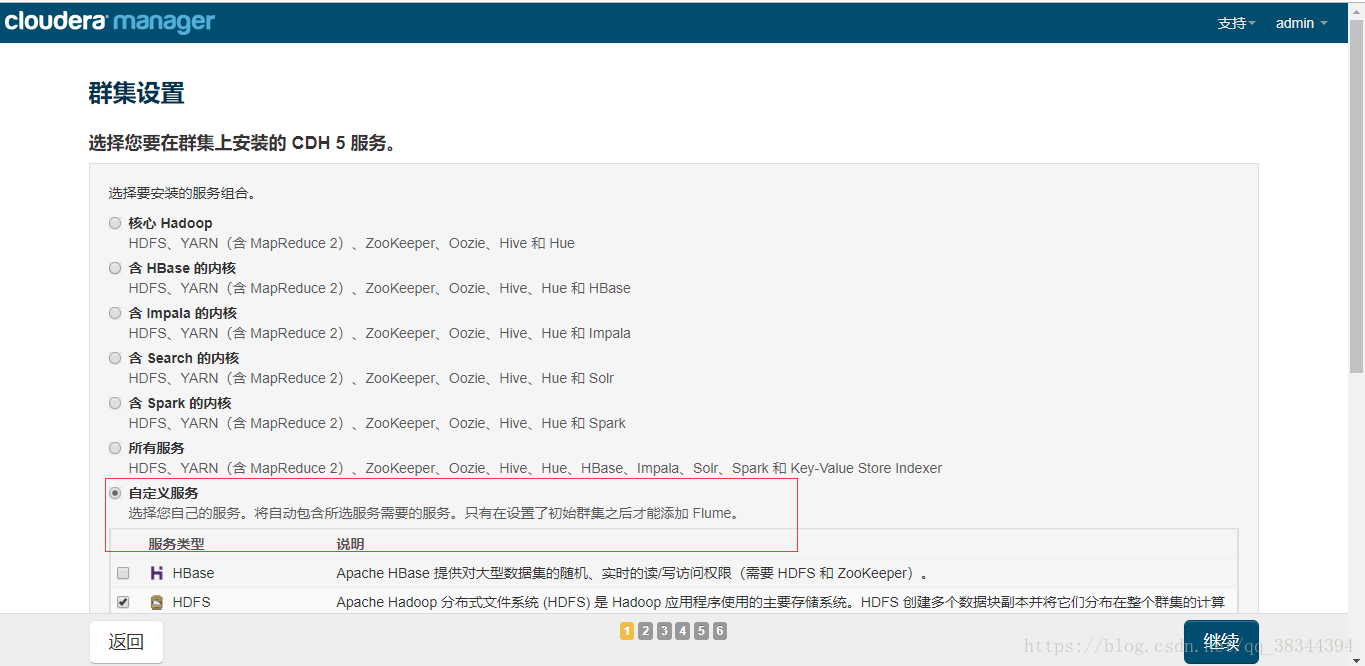This screenshot has width=1365, height=666.
Task: Click the 返回 button
Action: pyautogui.click(x=126, y=642)
